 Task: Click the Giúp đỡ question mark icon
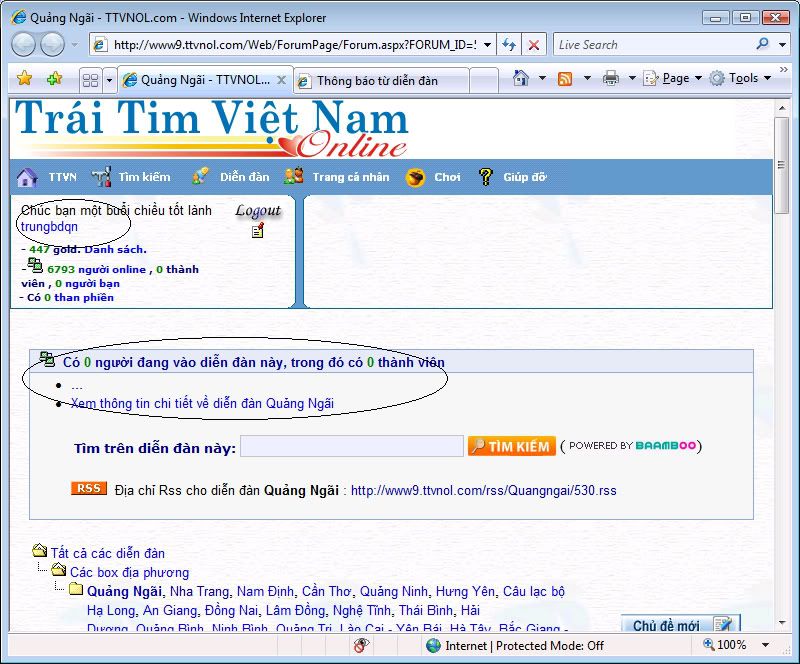pyautogui.click(x=485, y=177)
